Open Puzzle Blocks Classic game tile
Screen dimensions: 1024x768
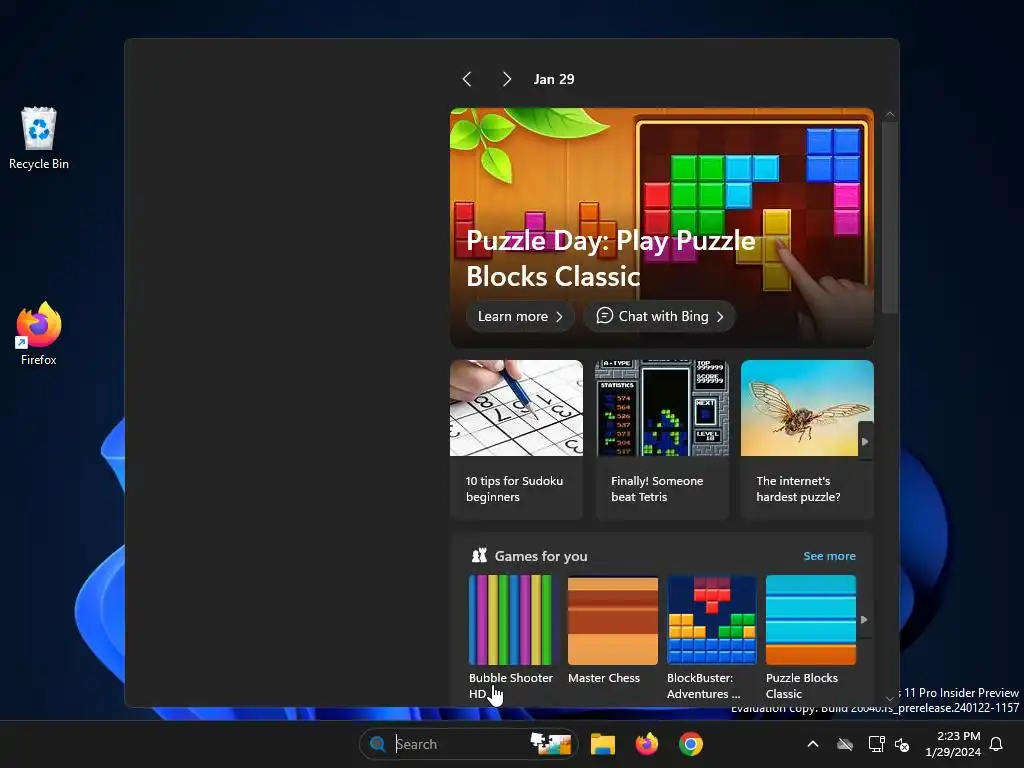click(x=810, y=620)
